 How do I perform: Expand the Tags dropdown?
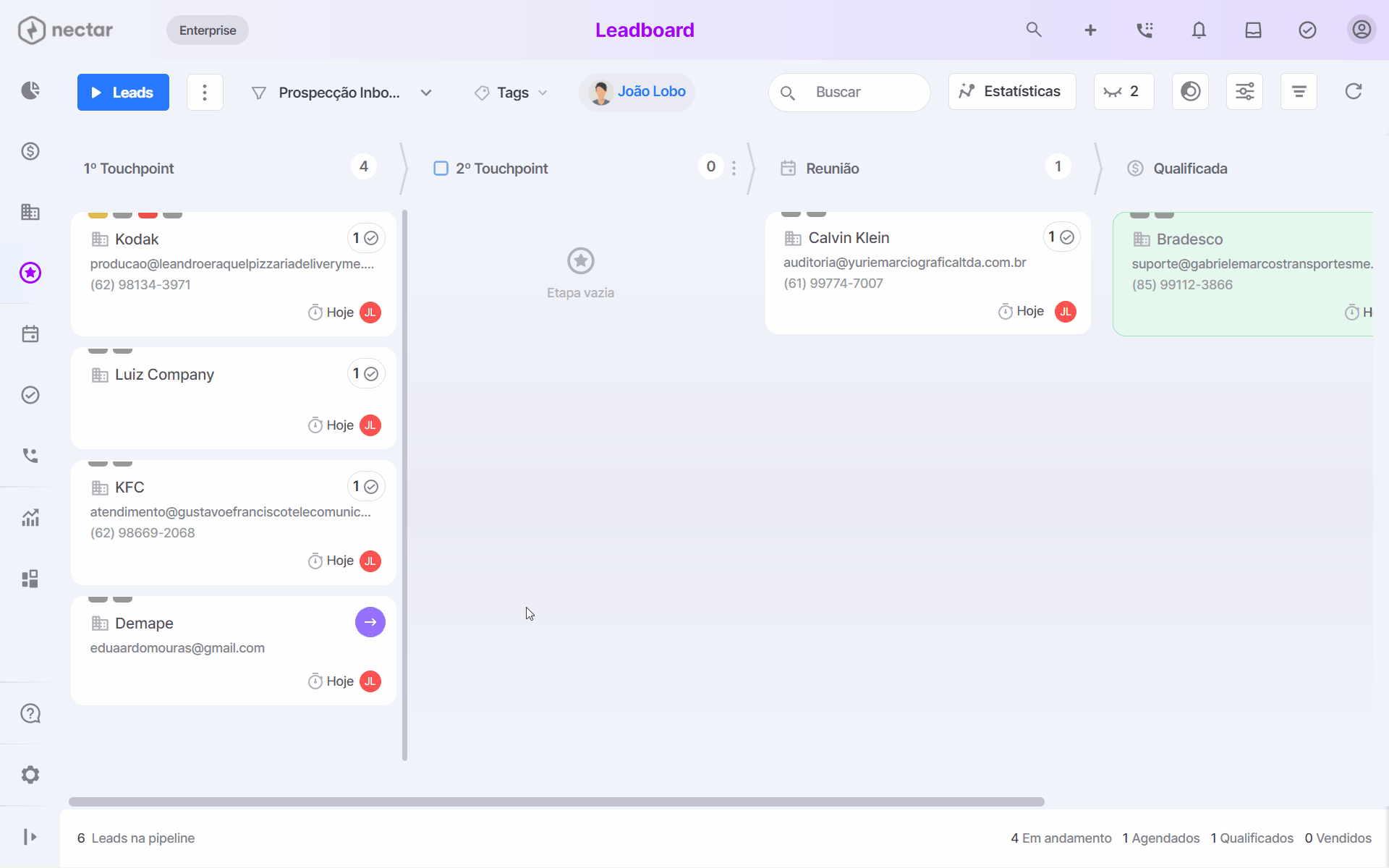[511, 93]
